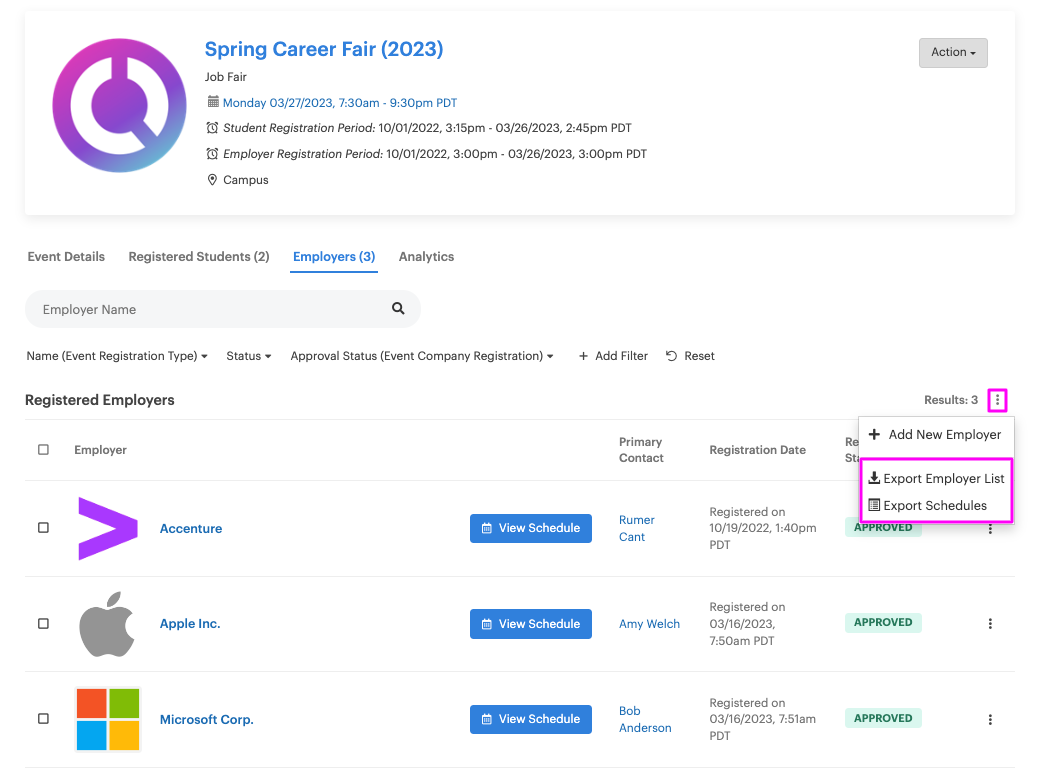Open the Analytics tab
Image resolution: width=1037 pixels, height=775 pixels.
click(427, 257)
